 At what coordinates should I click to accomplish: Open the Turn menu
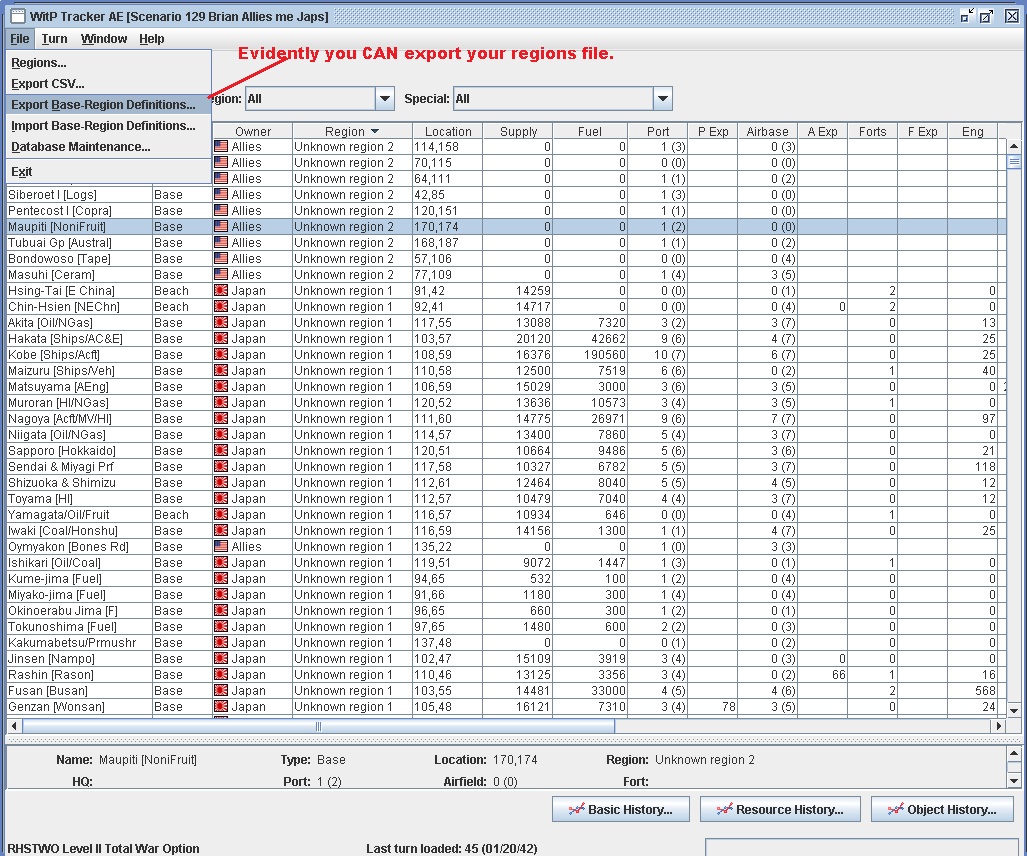[x=54, y=39]
